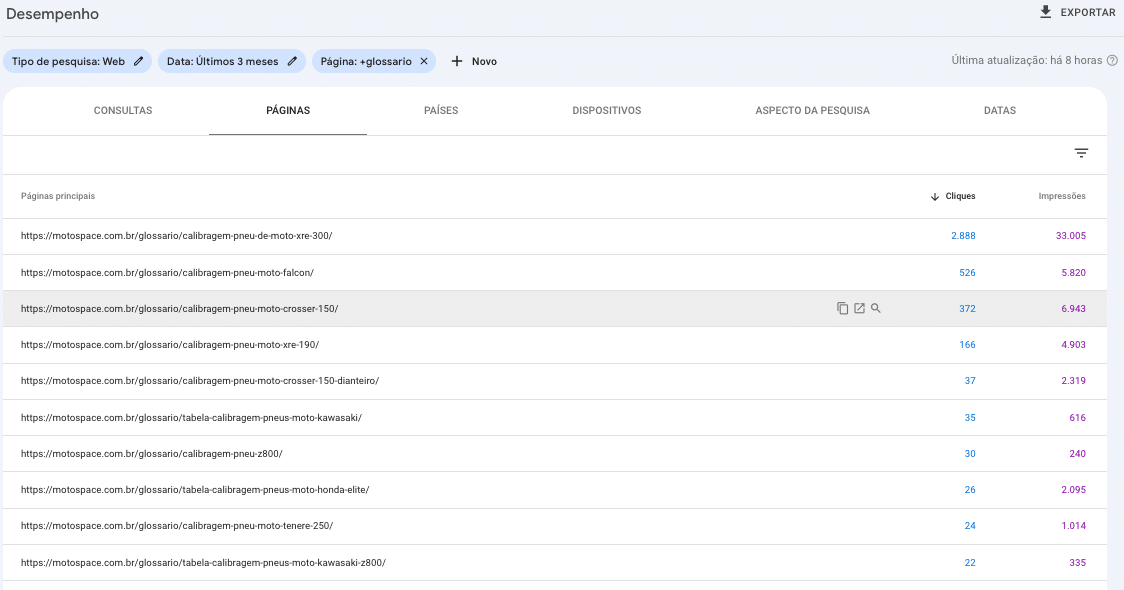This screenshot has width=1124, height=590.
Task: Click the Exportar button label
Action: point(1087,12)
